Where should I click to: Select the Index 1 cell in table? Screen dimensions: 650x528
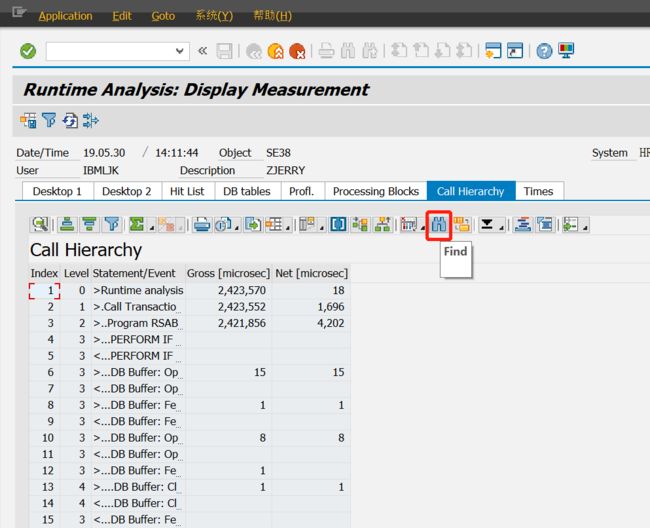[x=44, y=291]
